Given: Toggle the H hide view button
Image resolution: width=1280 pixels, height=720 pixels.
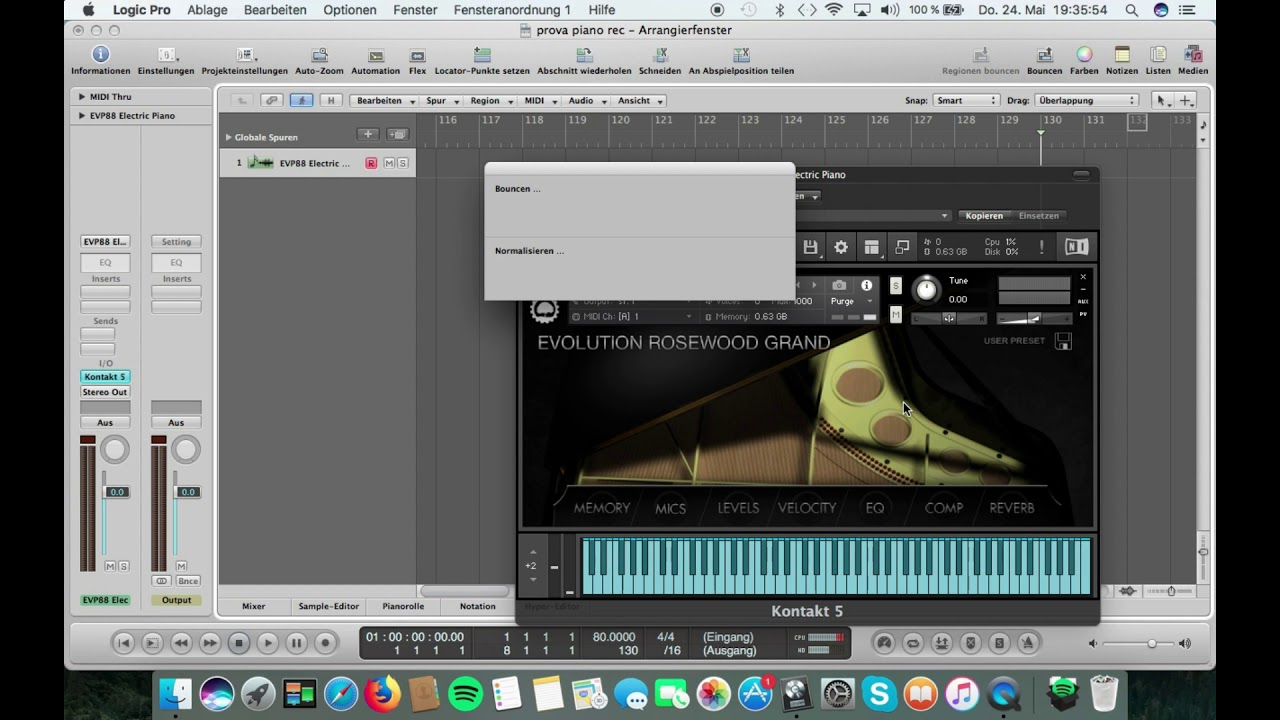Looking at the screenshot, I should click(x=331, y=100).
